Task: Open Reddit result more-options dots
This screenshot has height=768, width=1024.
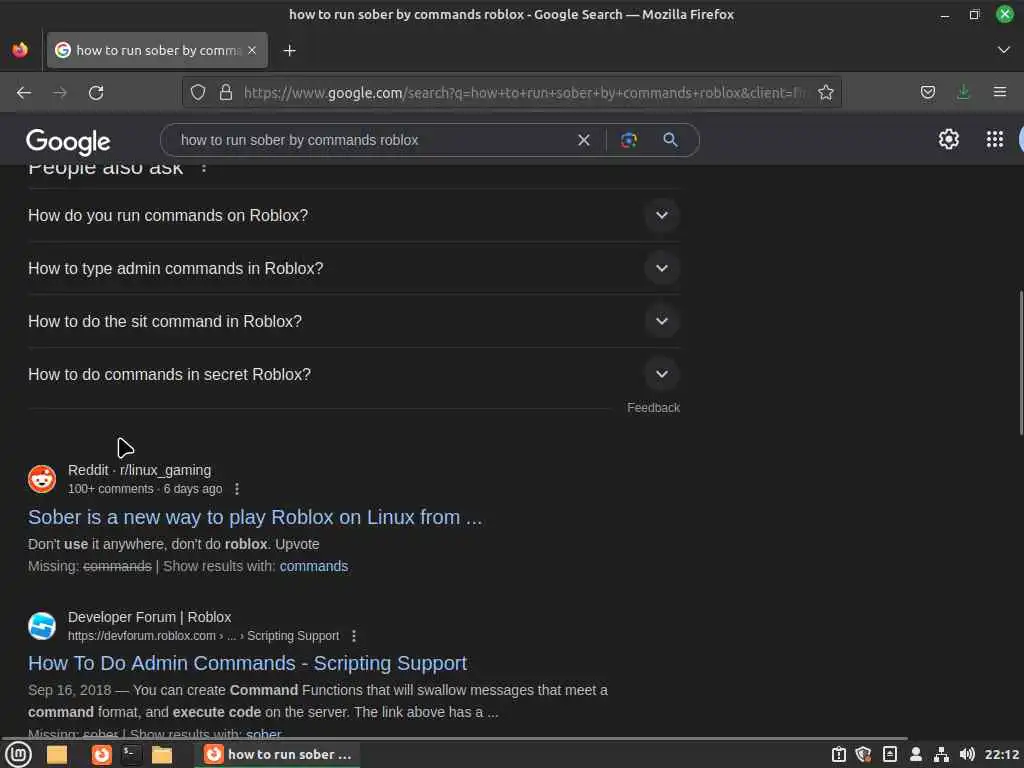Action: coord(237,489)
